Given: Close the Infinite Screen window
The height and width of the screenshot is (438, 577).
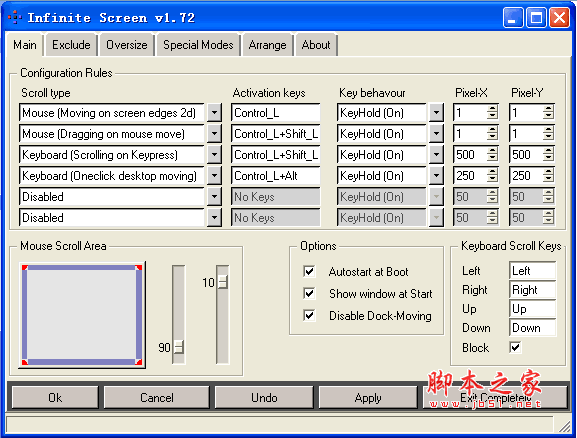Looking at the screenshot, I should [560, 18].
